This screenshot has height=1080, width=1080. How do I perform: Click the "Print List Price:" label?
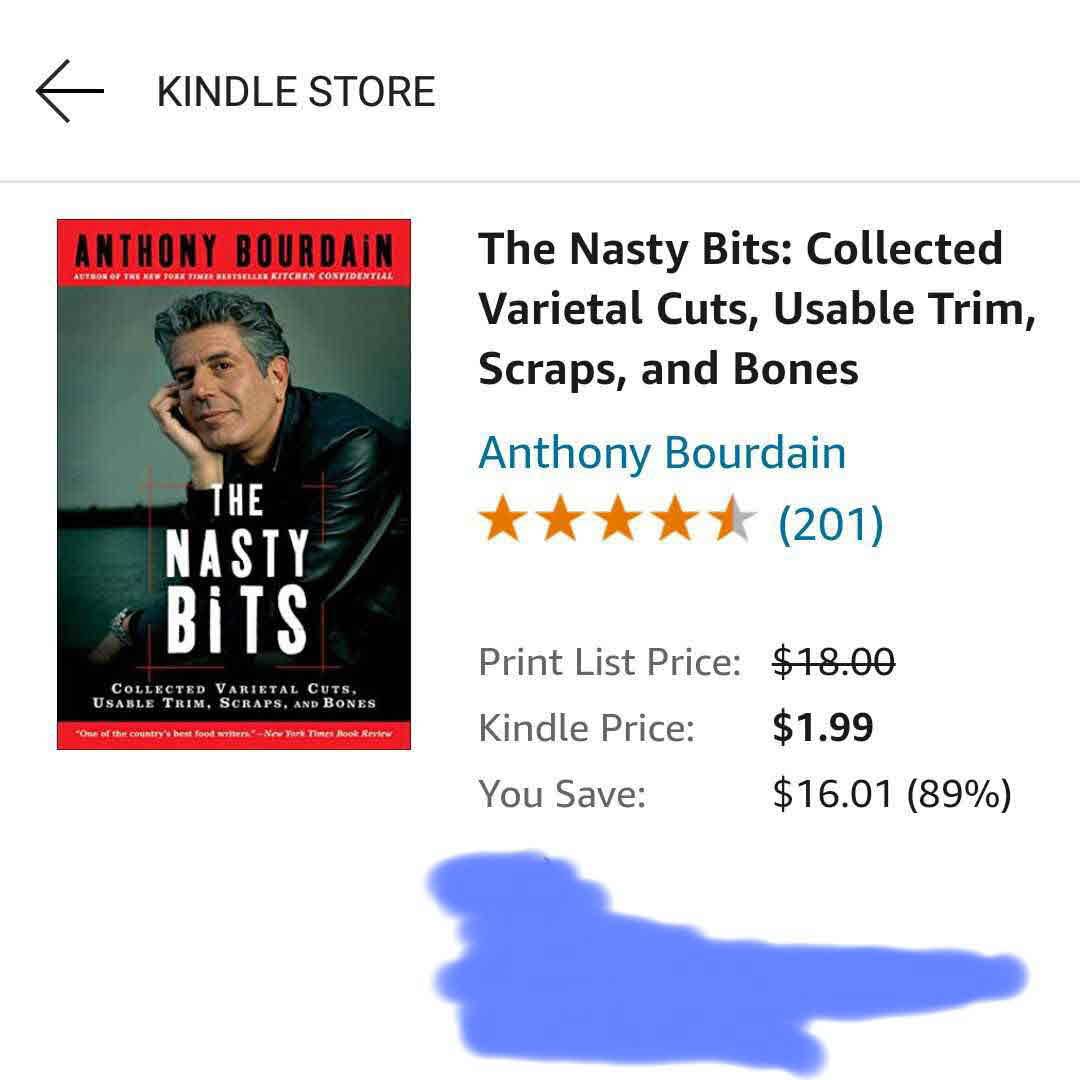coord(610,661)
